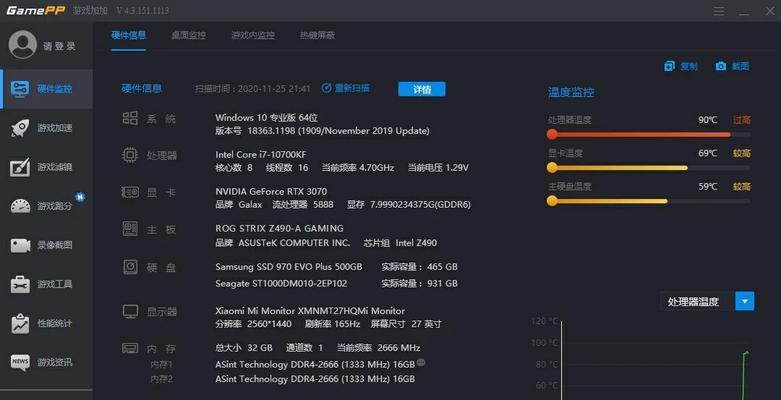Click Windows 10 专业版 64位 text

point(266,118)
